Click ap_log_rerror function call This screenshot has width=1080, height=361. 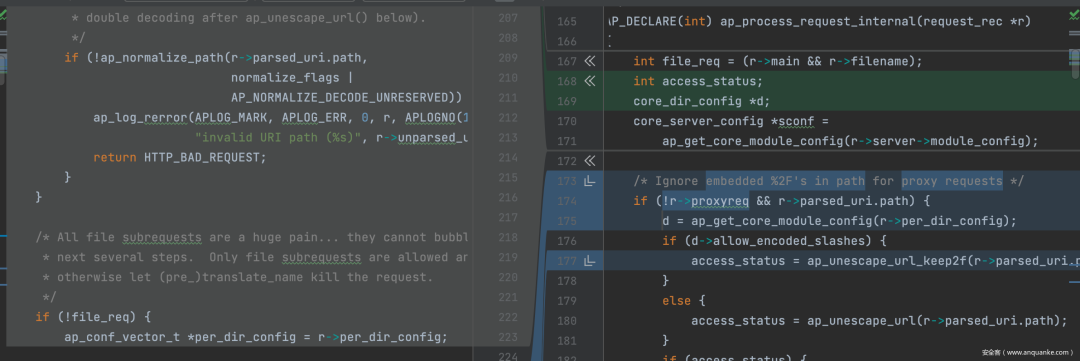[x=140, y=117]
